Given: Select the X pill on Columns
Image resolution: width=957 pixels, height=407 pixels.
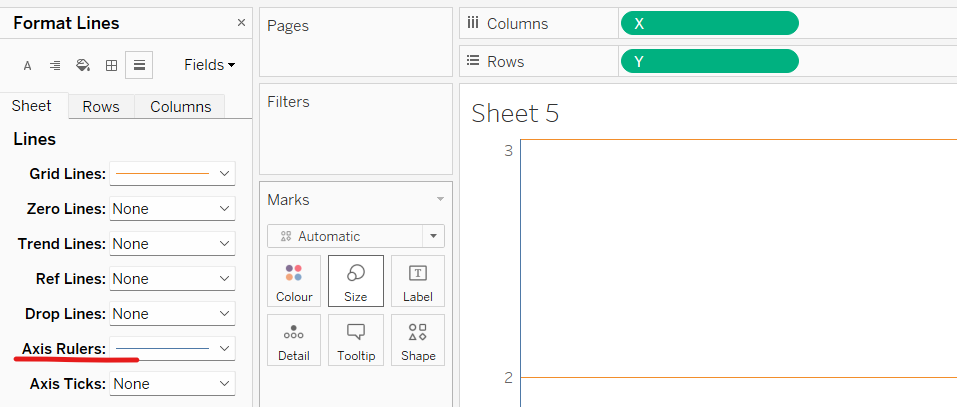Looking at the screenshot, I should (x=710, y=24).
